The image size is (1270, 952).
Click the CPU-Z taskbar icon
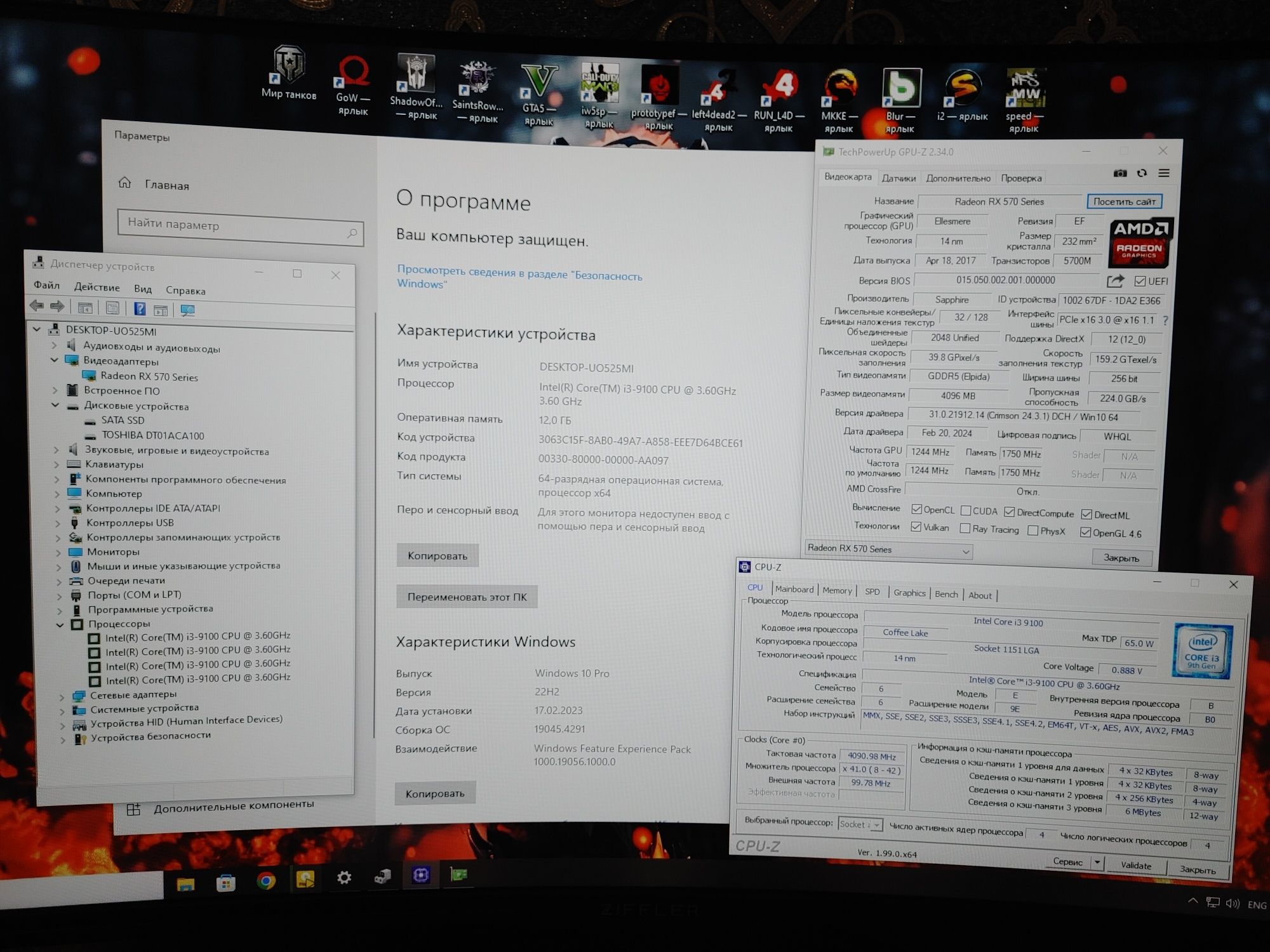(x=420, y=875)
